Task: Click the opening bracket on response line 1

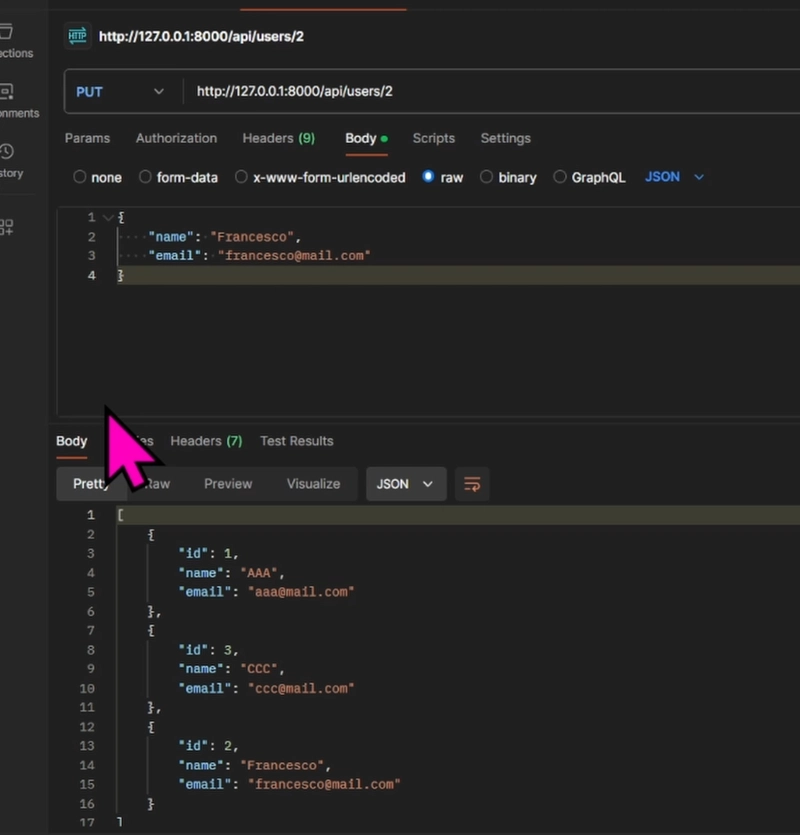Action: pyautogui.click(x=120, y=515)
